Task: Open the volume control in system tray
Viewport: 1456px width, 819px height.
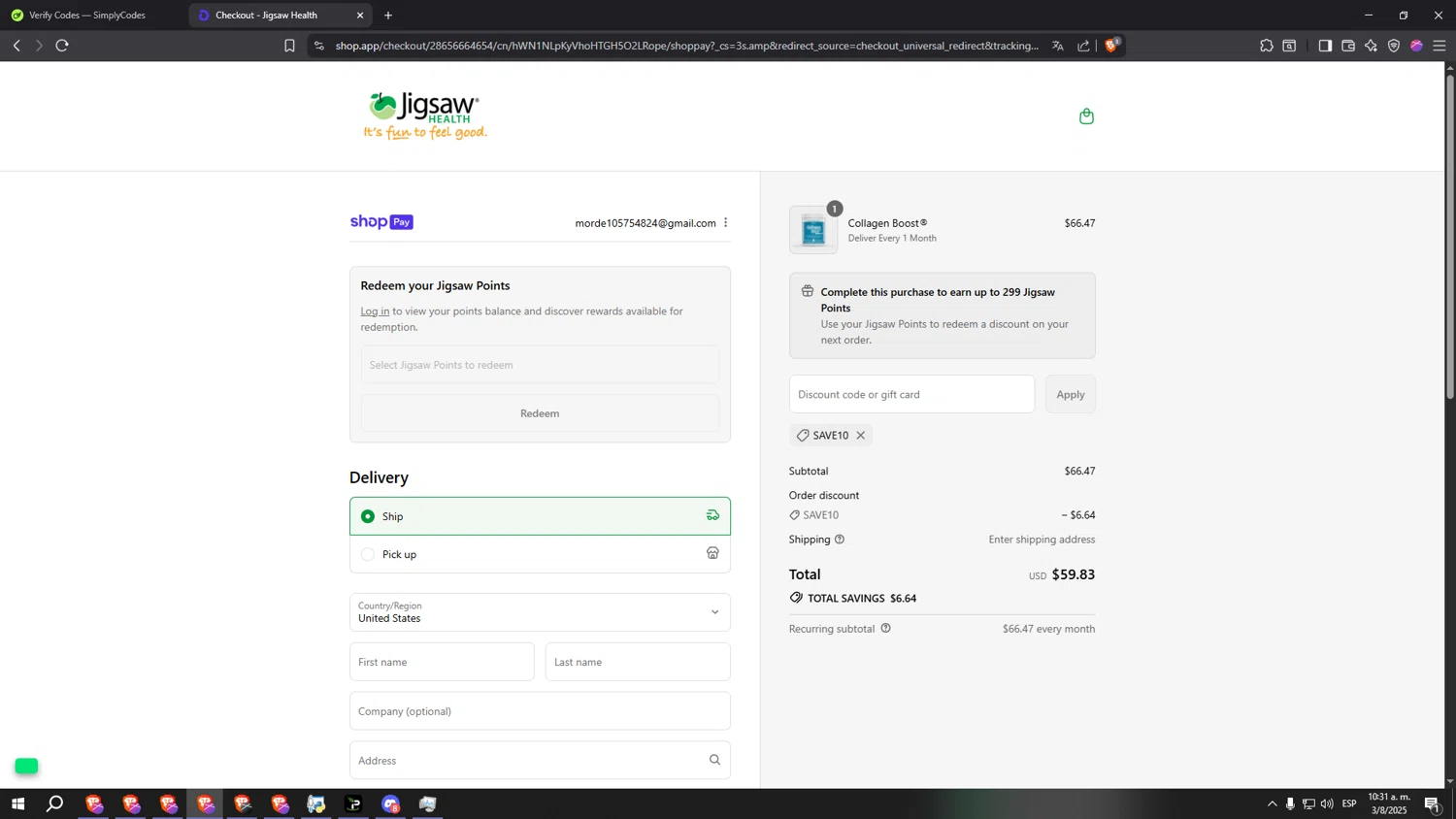Action: pos(1327,803)
